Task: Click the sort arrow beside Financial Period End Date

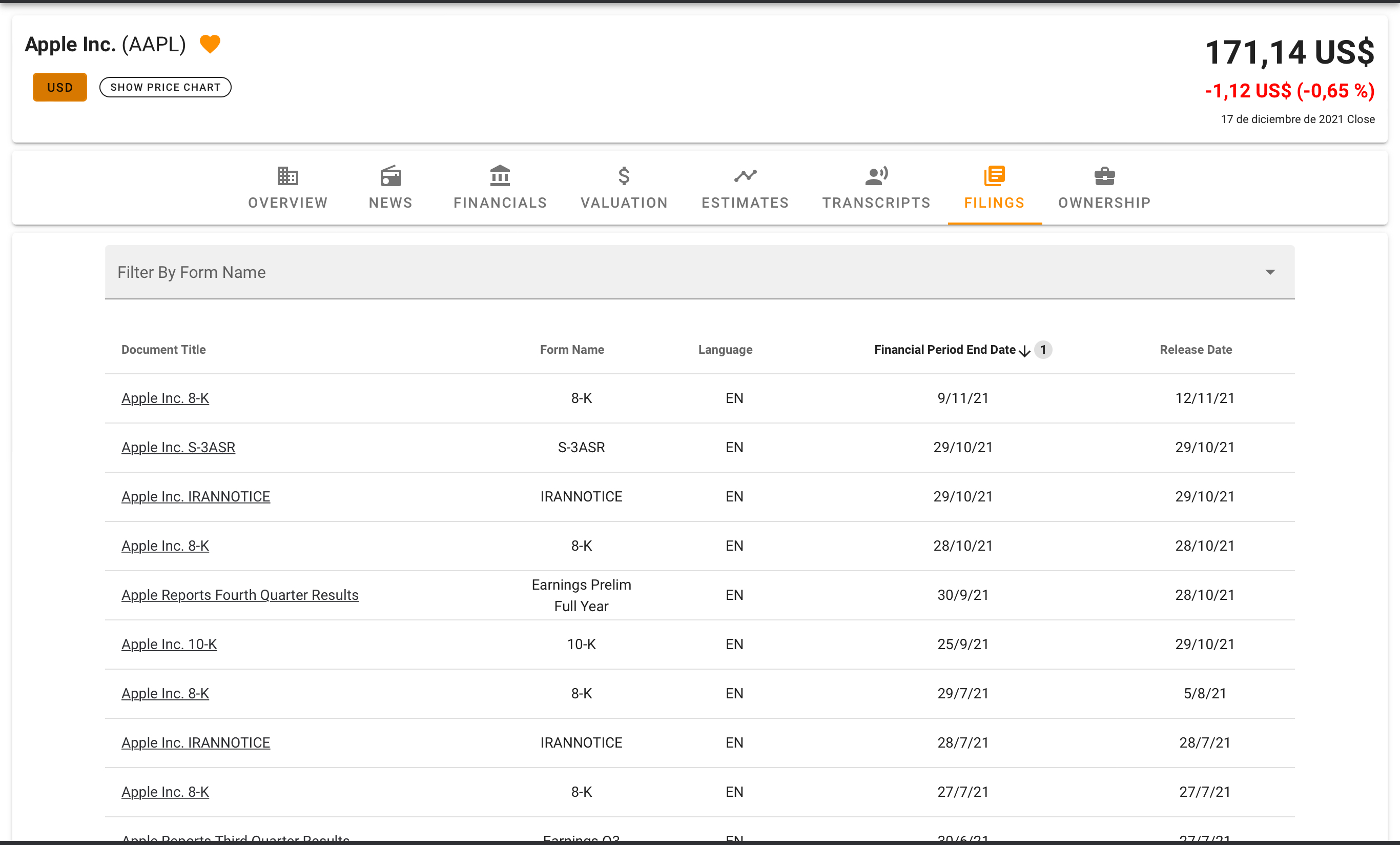Action: point(1024,351)
